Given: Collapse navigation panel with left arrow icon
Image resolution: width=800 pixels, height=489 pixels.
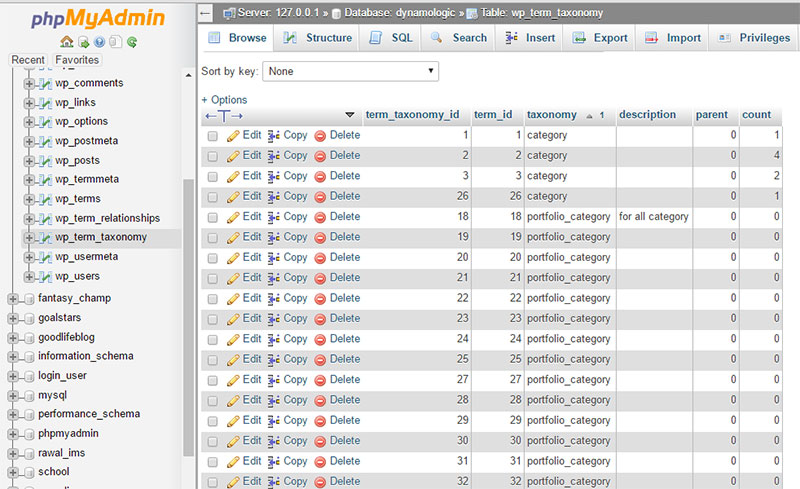Looking at the screenshot, I should [x=205, y=13].
